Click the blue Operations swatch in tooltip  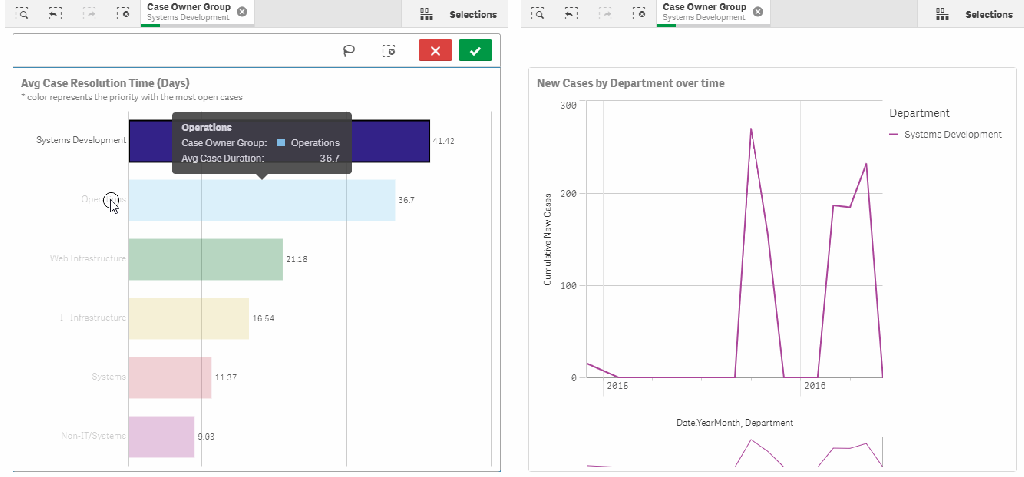click(281, 142)
